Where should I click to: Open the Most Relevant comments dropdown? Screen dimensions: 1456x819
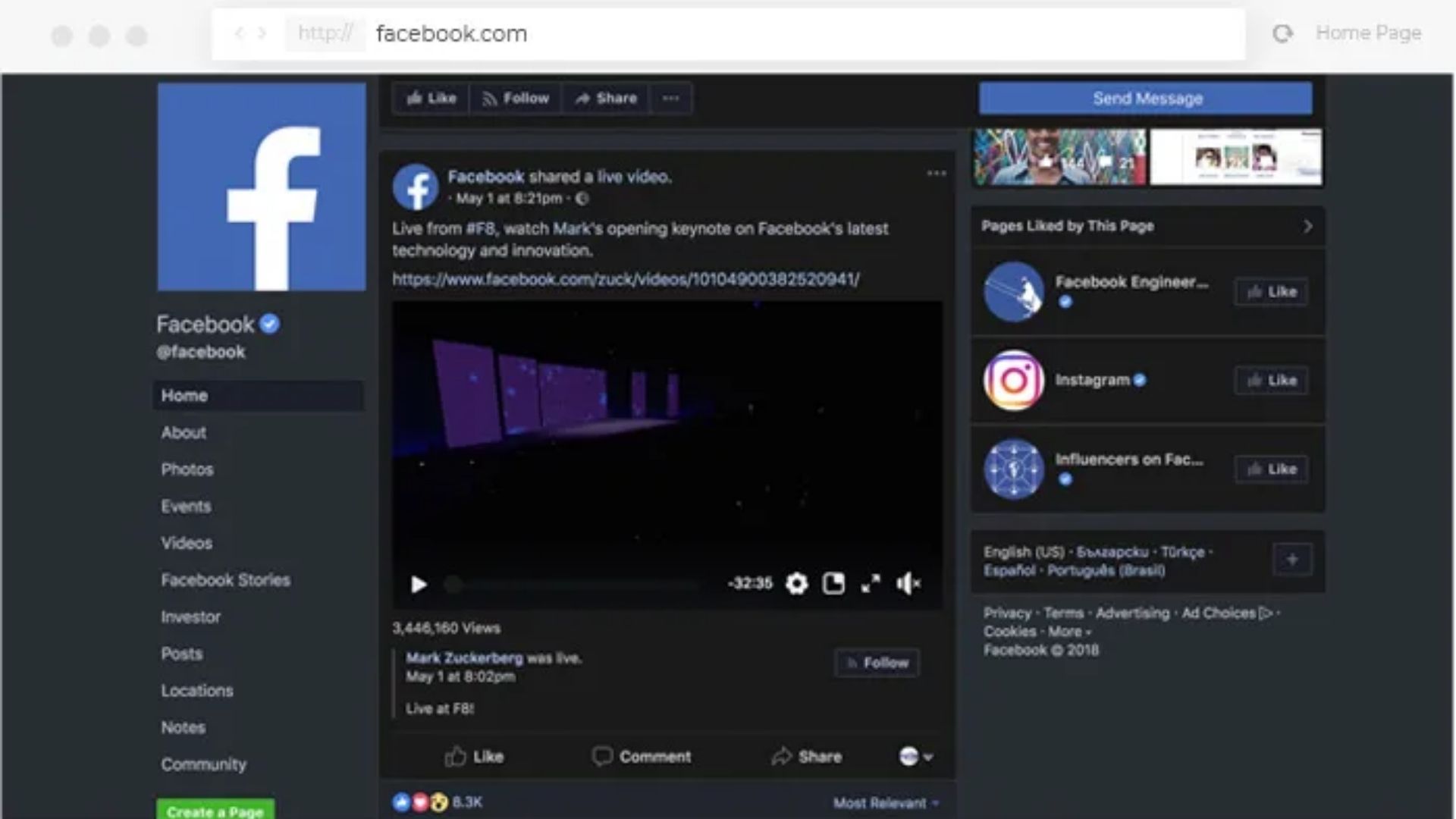886,802
